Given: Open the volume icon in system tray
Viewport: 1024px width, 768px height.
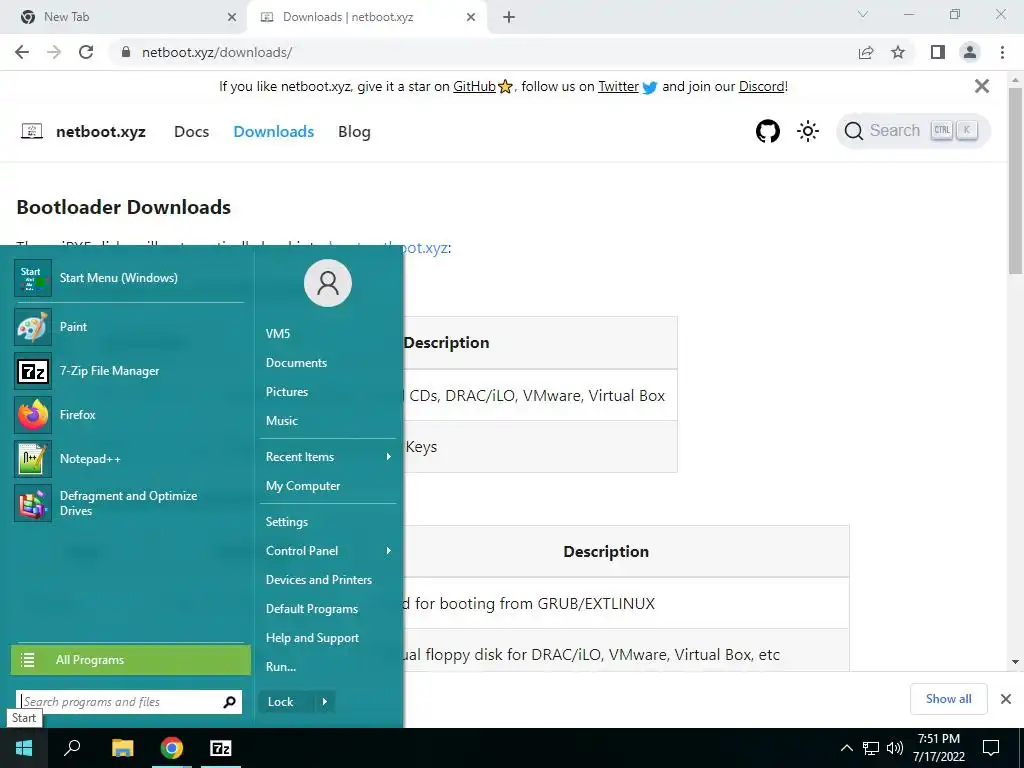Looking at the screenshot, I should click(x=895, y=748).
